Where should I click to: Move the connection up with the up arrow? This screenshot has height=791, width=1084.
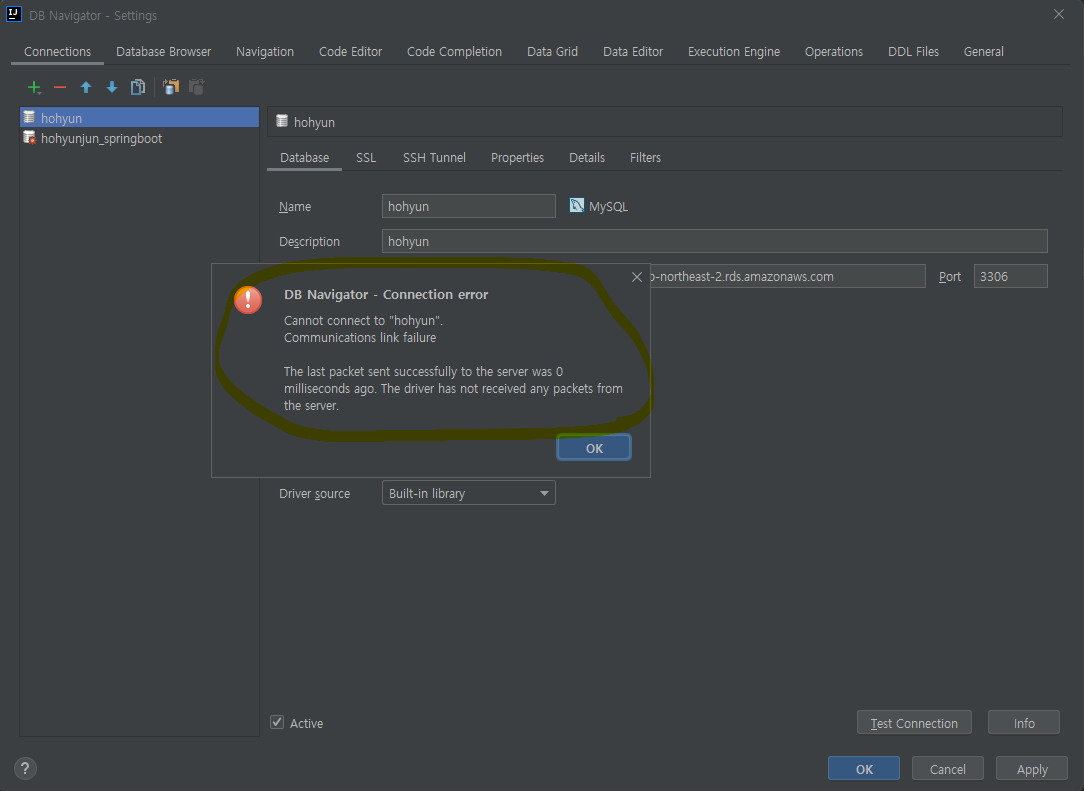click(86, 87)
